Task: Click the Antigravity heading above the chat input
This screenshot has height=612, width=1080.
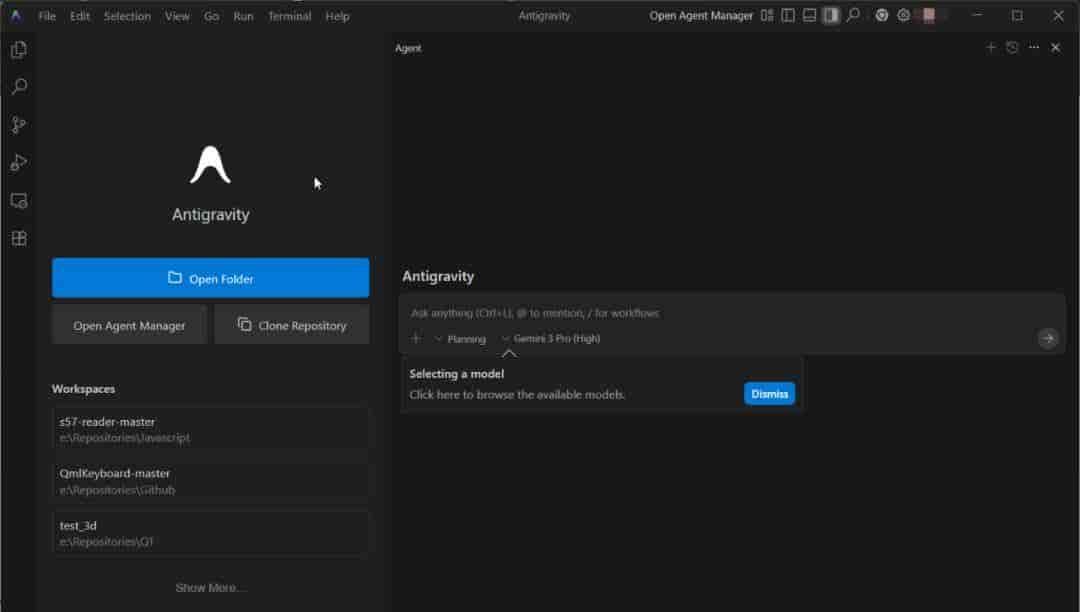Action: [x=438, y=276]
